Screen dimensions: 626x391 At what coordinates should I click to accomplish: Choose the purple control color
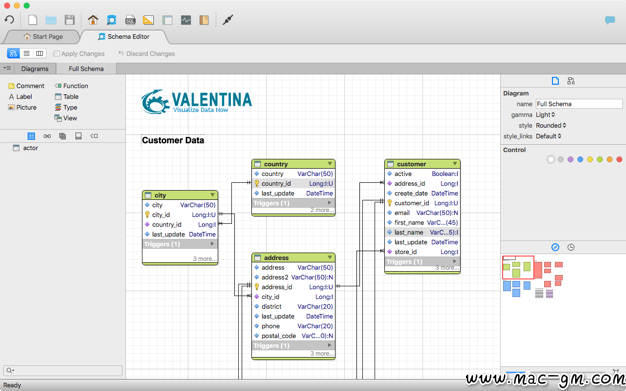[x=571, y=159]
